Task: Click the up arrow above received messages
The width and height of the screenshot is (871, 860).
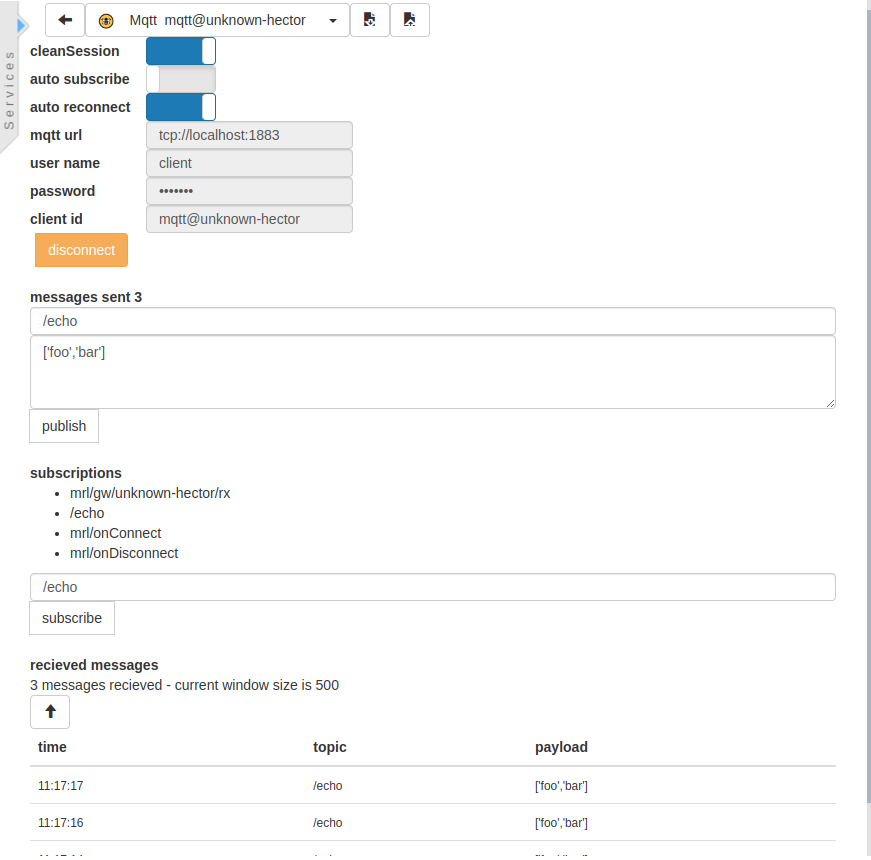Action: pyautogui.click(x=50, y=712)
